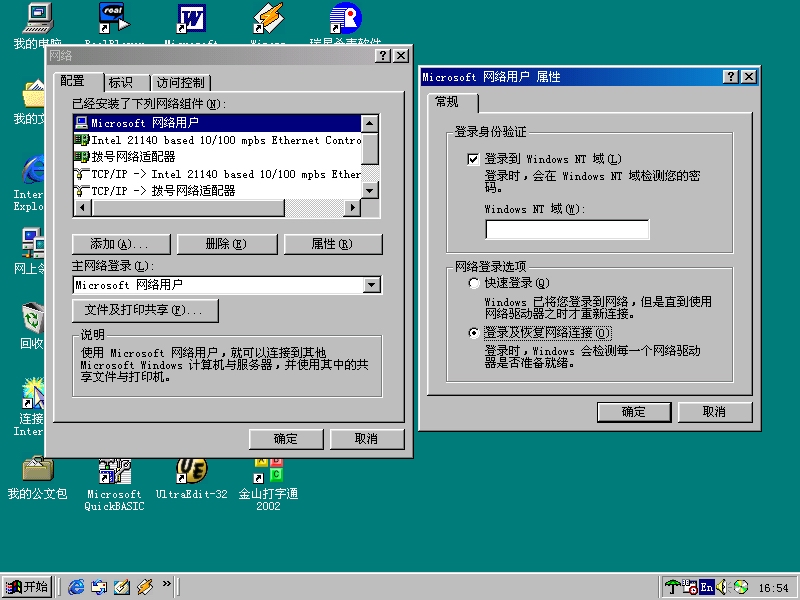The image size is (800, 600).
Task: Click the Windows NT 域 text field
Action: (x=567, y=230)
